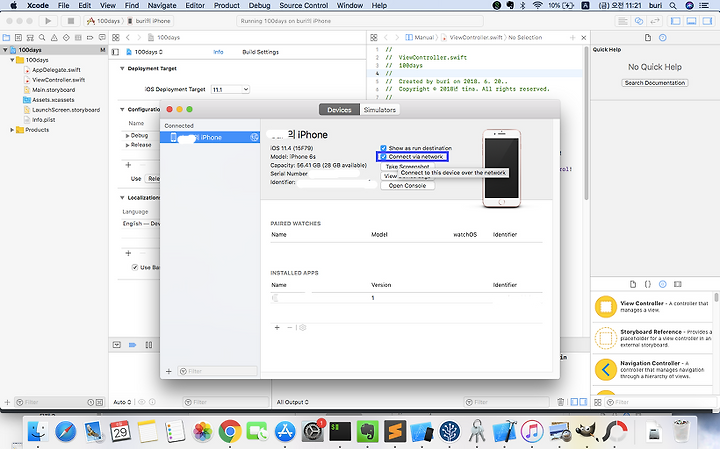
Task: Toggle the Utilities panel visibility button
Action: coord(707,21)
